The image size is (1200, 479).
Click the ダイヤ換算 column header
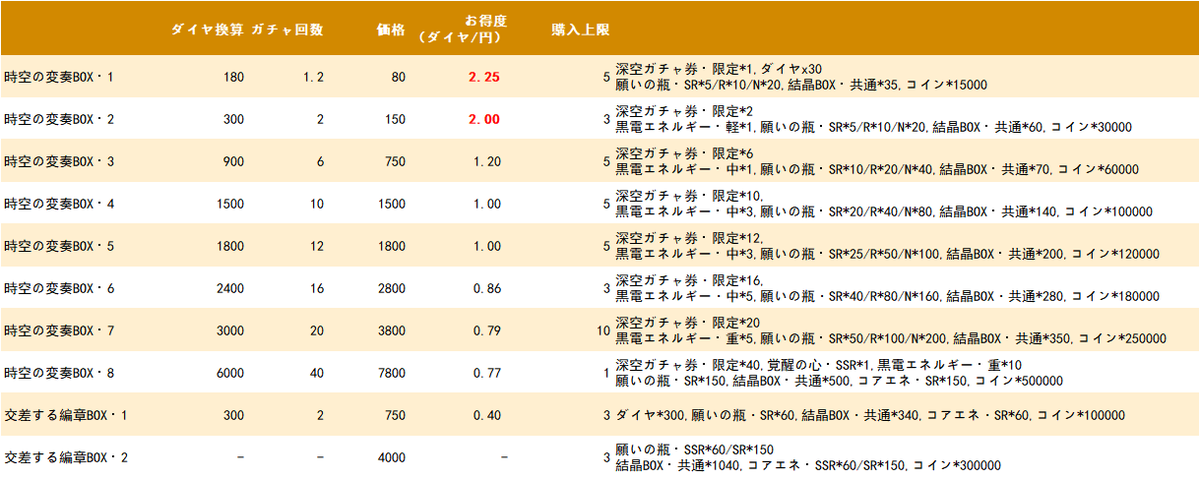coord(209,29)
